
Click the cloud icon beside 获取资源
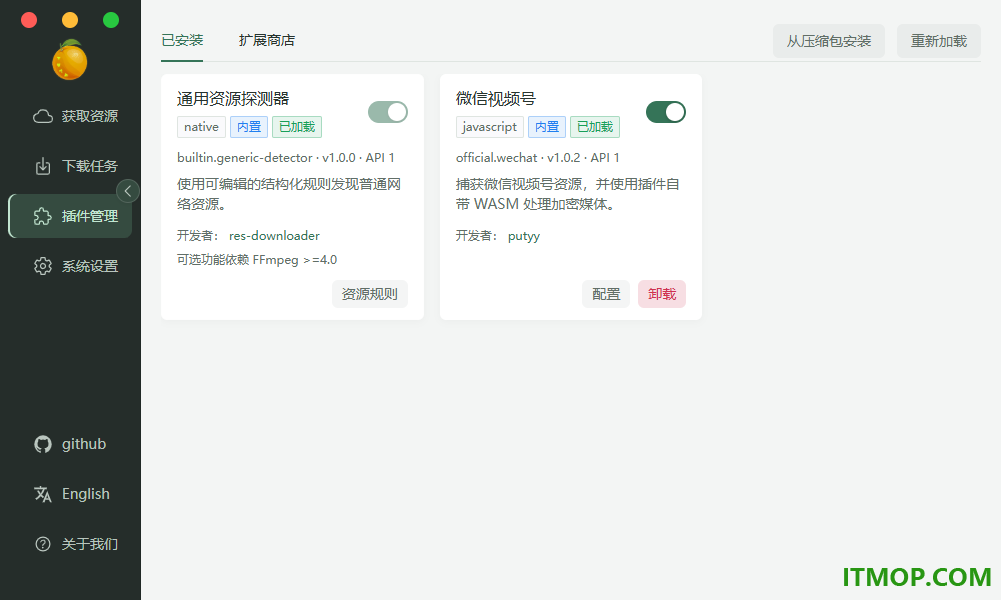43,116
